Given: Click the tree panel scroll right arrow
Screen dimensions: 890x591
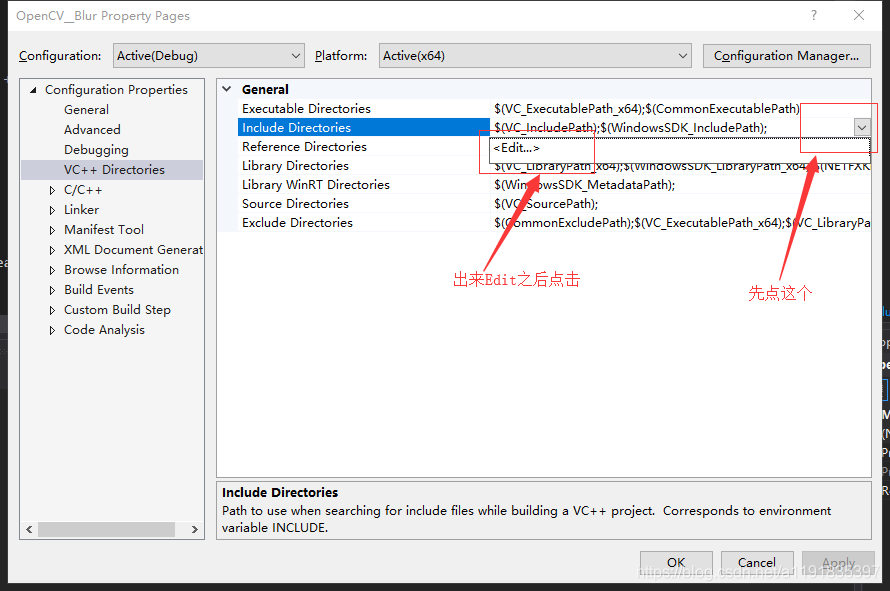Looking at the screenshot, I should 195,529.
